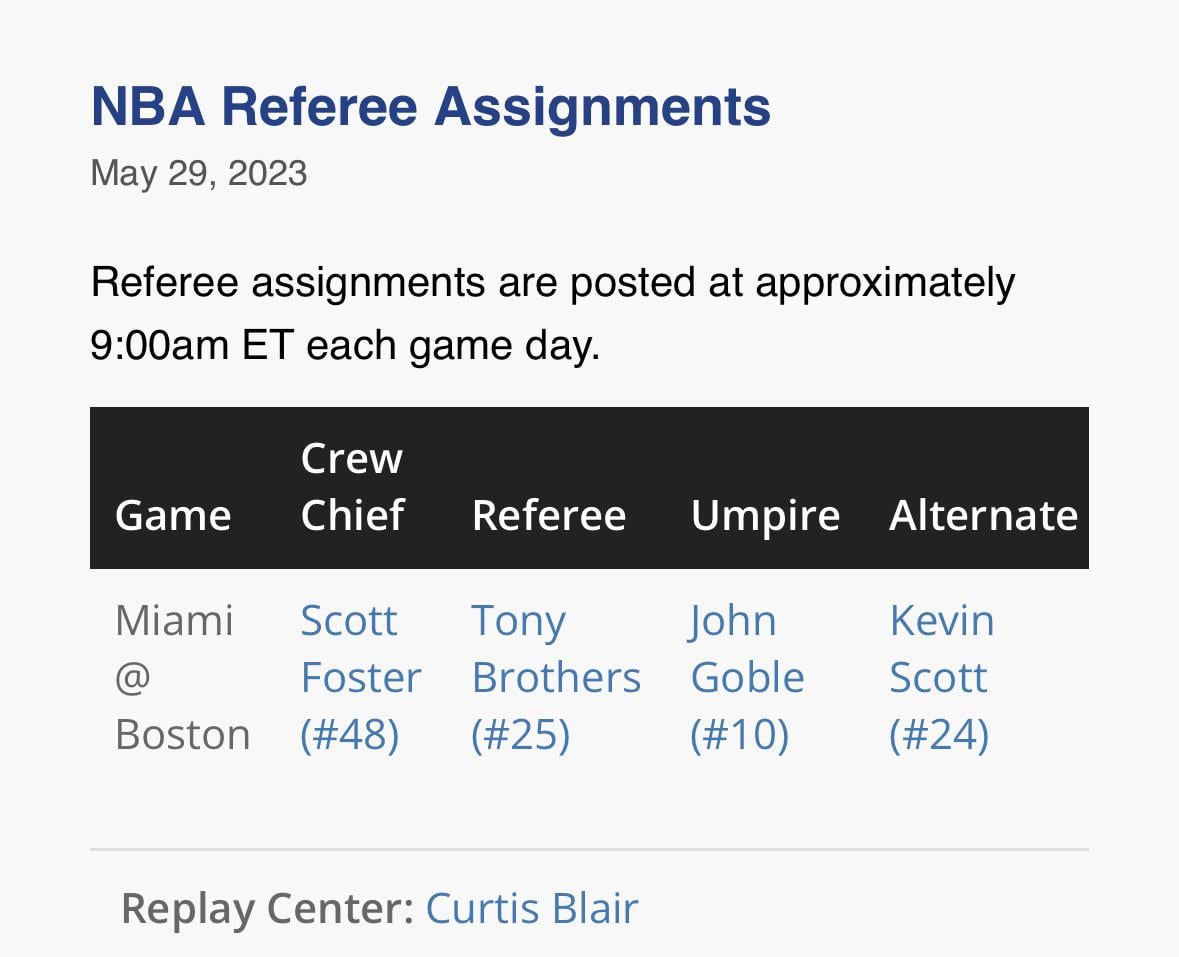Click Miami in the Game cell
This screenshot has height=957, width=1179.
174,620
